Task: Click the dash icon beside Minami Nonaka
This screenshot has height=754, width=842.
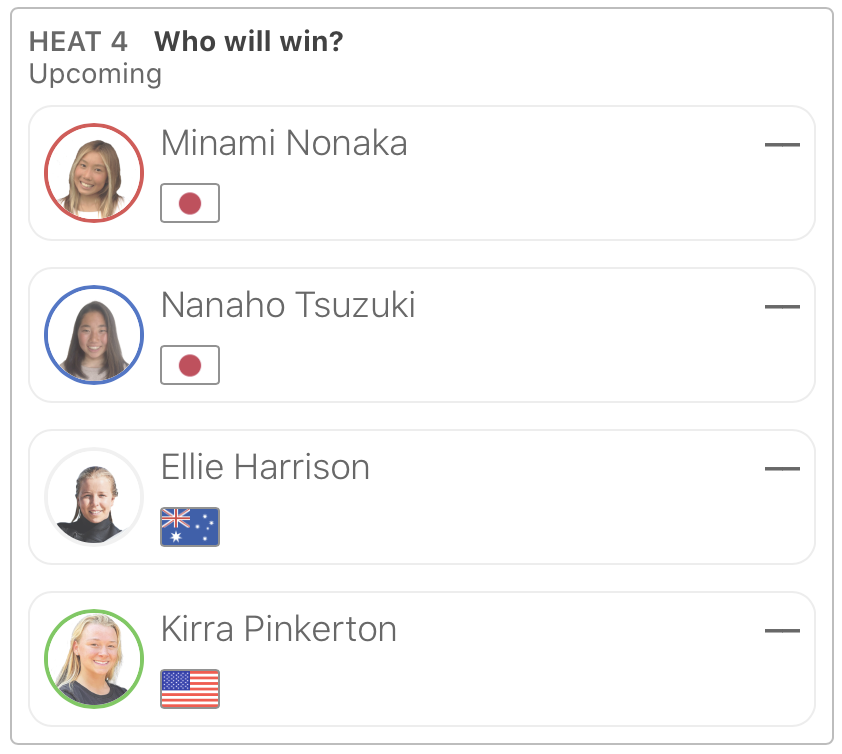Action: pos(782,145)
